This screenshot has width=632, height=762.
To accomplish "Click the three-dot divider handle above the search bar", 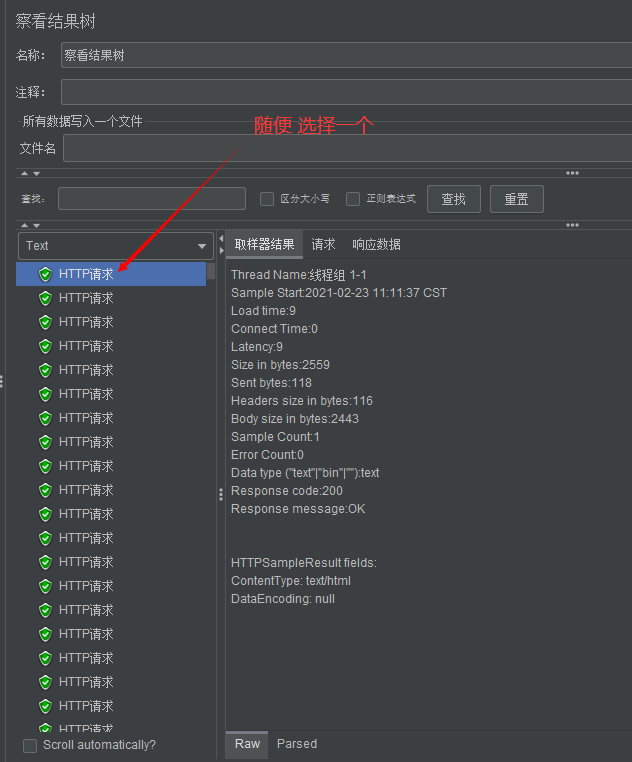I will click(x=572, y=173).
